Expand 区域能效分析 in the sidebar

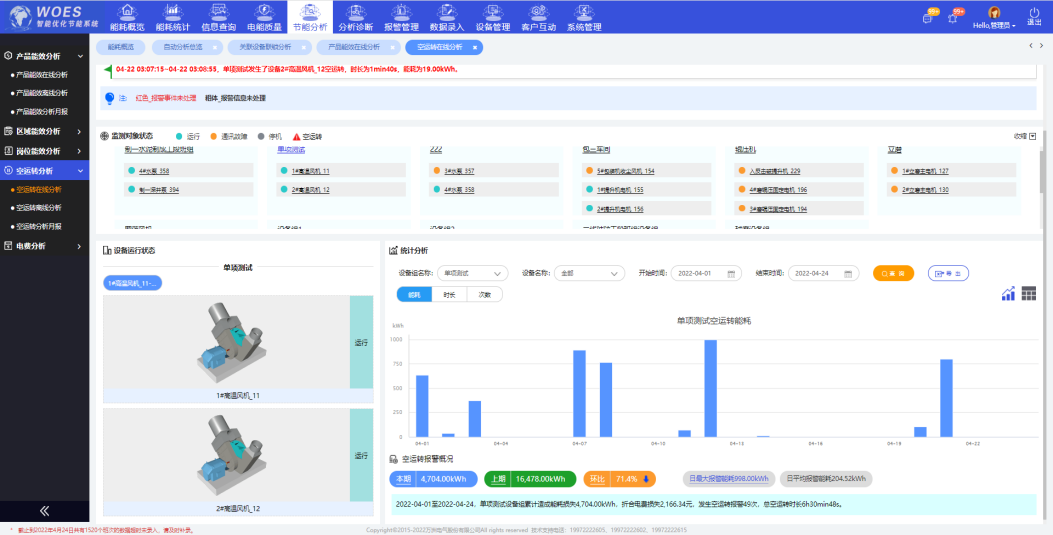44,131
